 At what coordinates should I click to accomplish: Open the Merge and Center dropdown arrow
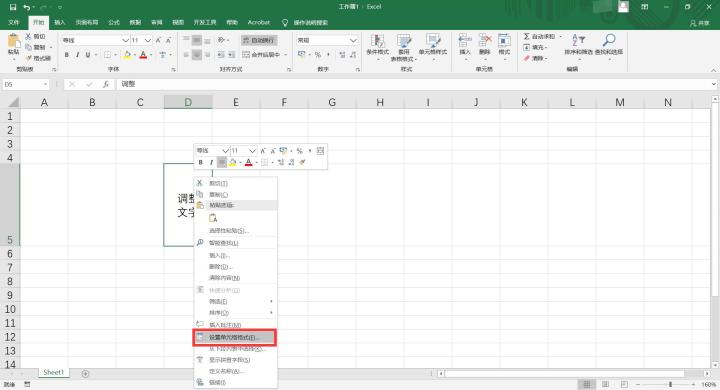286,55
